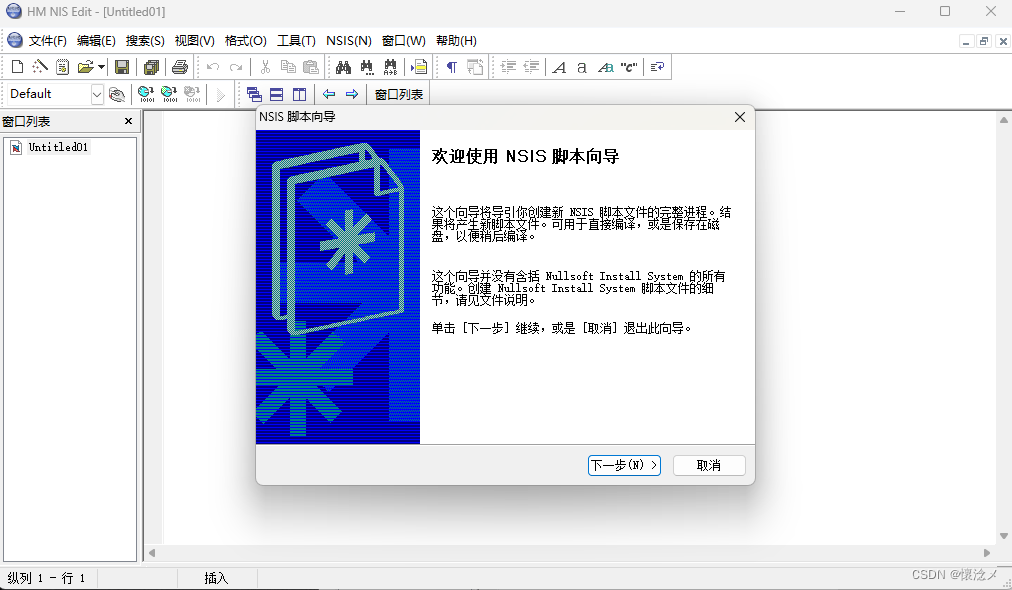Viewport: 1012px width, 590px height.
Task: Click 取消 to exit the wizard
Action: point(709,465)
